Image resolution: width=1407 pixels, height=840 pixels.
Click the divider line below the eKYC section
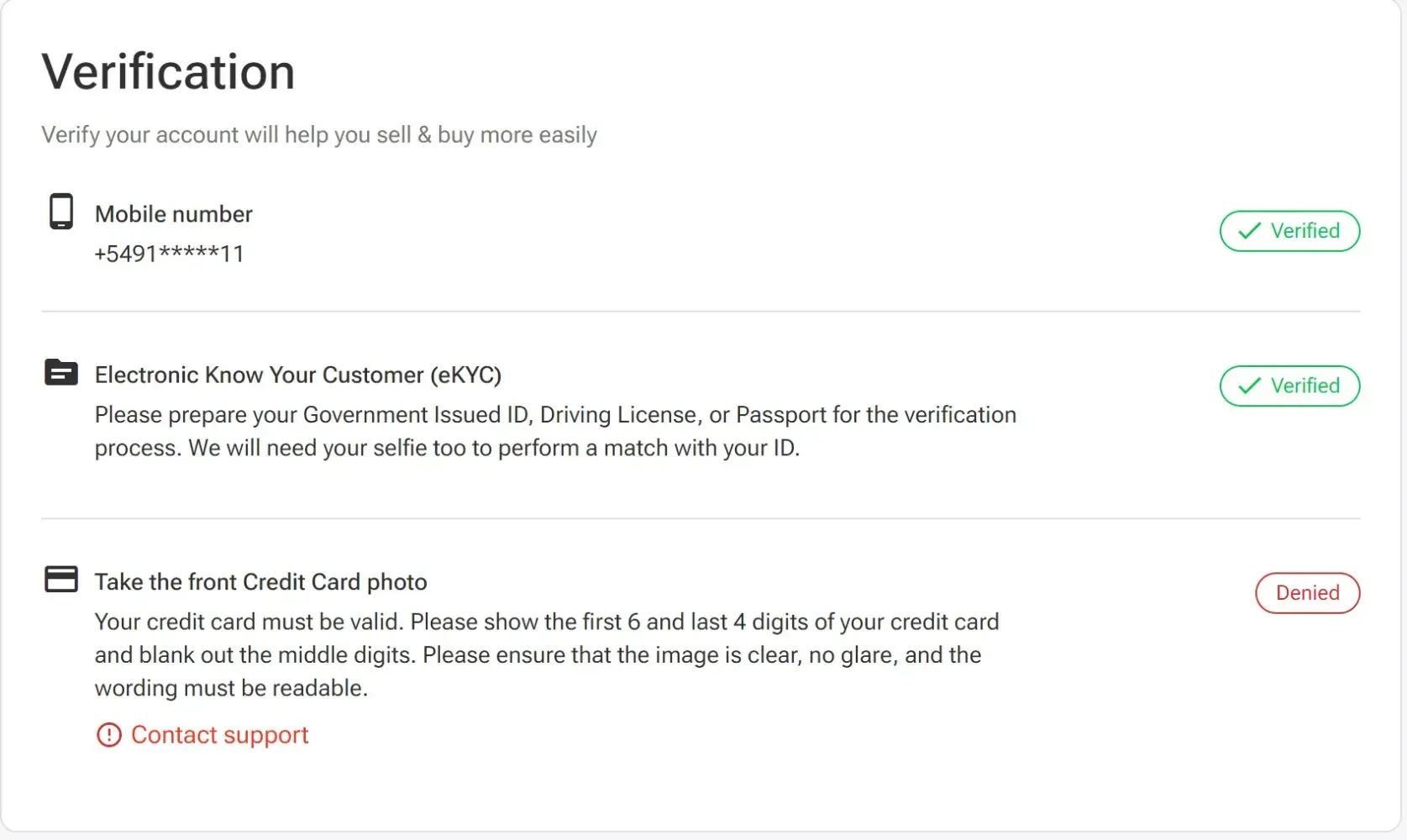pos(701,518)
